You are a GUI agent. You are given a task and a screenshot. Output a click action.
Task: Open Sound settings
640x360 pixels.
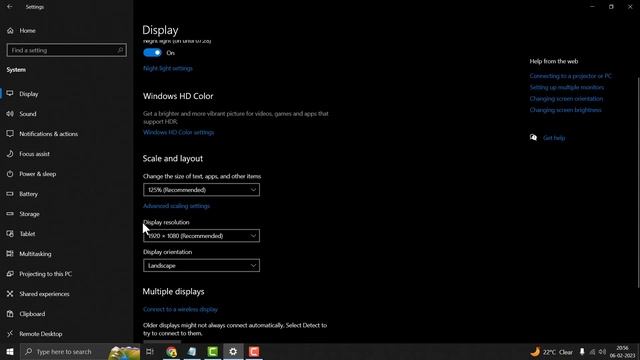point(28,114)
